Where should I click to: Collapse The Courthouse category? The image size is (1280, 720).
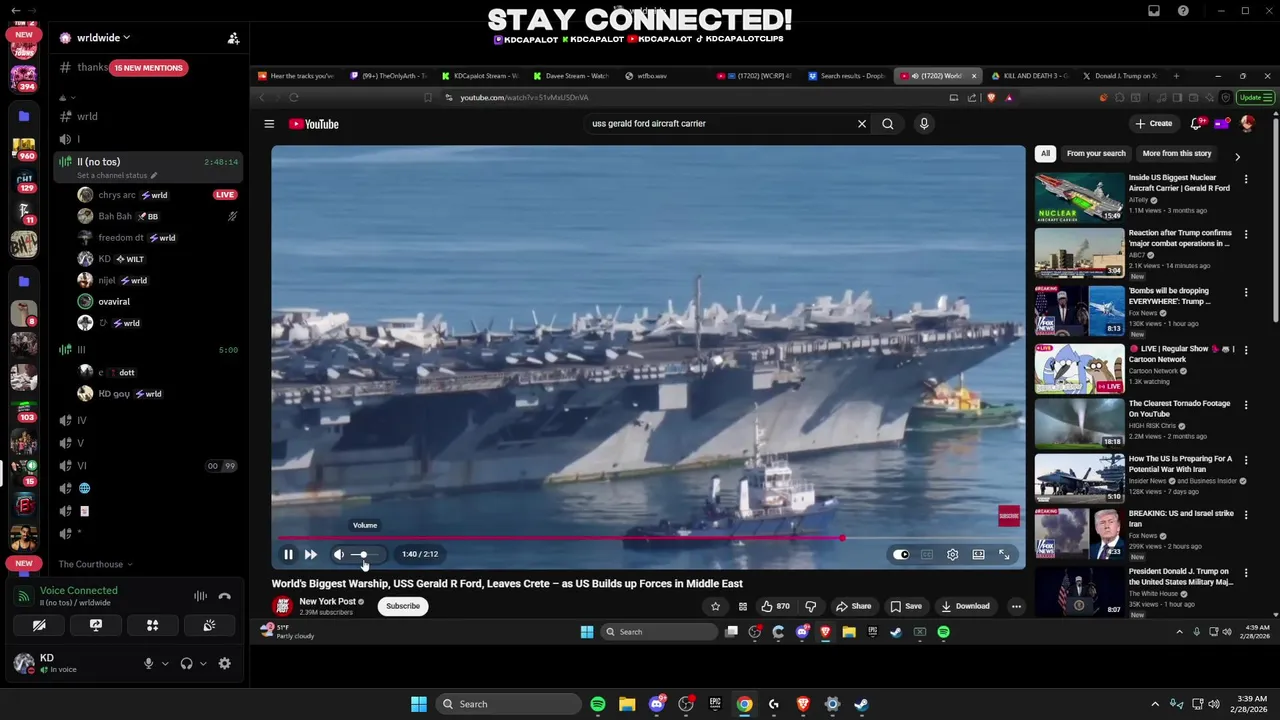[x=95, y=564]
